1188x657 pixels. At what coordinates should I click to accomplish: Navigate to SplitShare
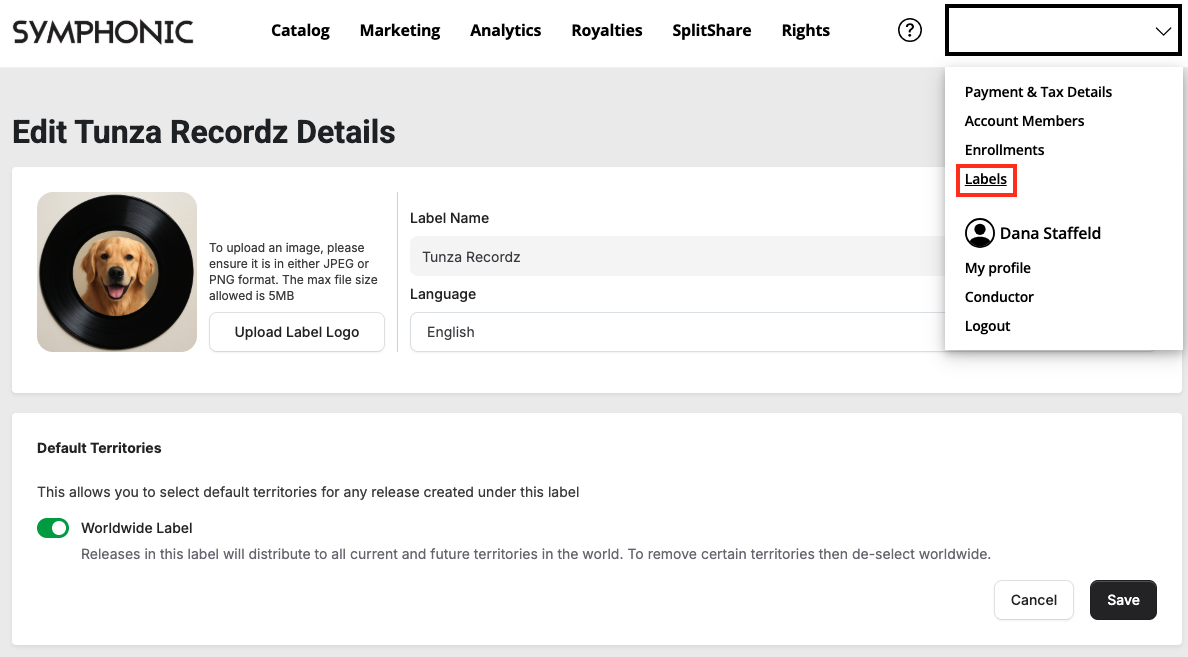(x=711, y=30)
